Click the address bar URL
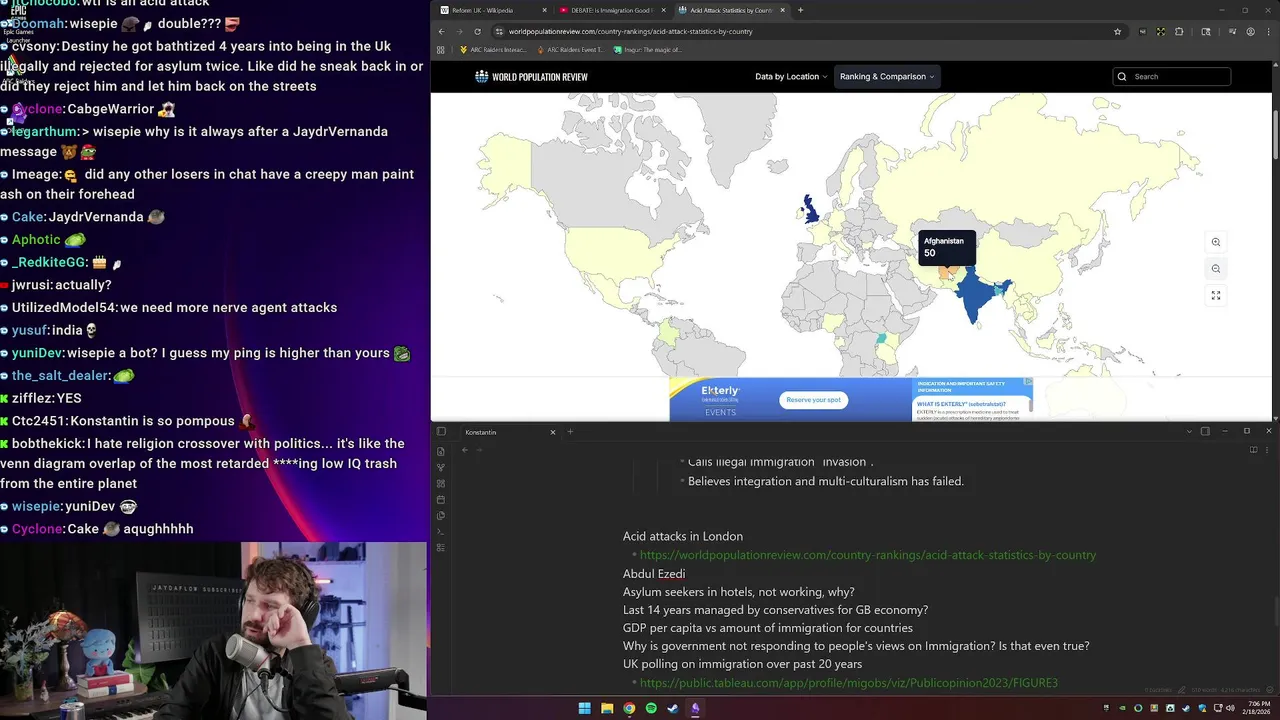This screenshot has height=720, width=1280. pos(630,31)
